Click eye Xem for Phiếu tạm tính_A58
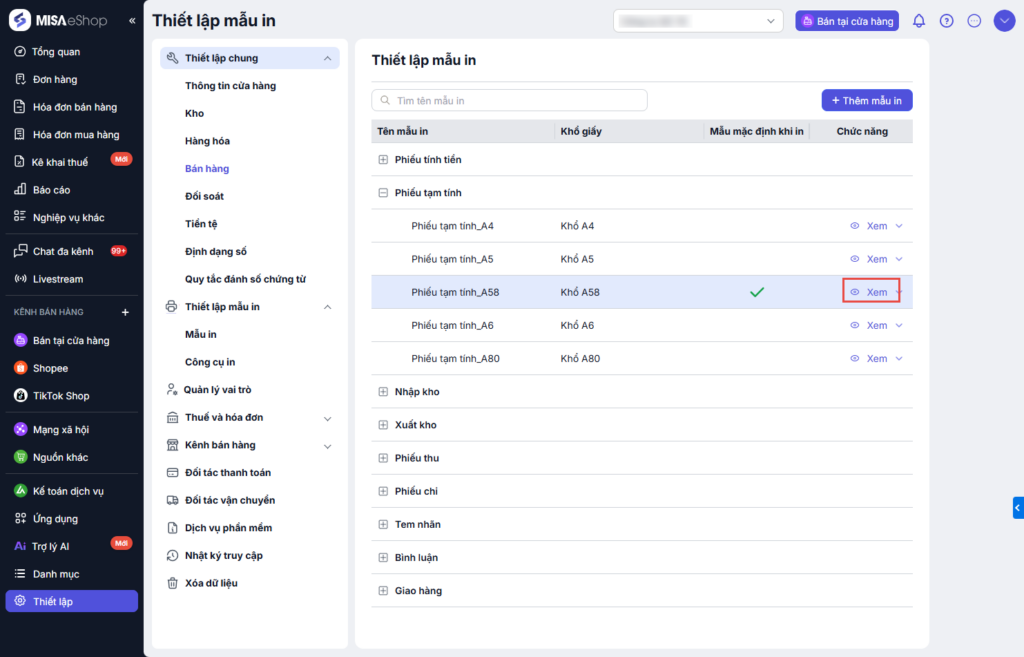This screenshot has width=1024, height=657. click(868, 292)
